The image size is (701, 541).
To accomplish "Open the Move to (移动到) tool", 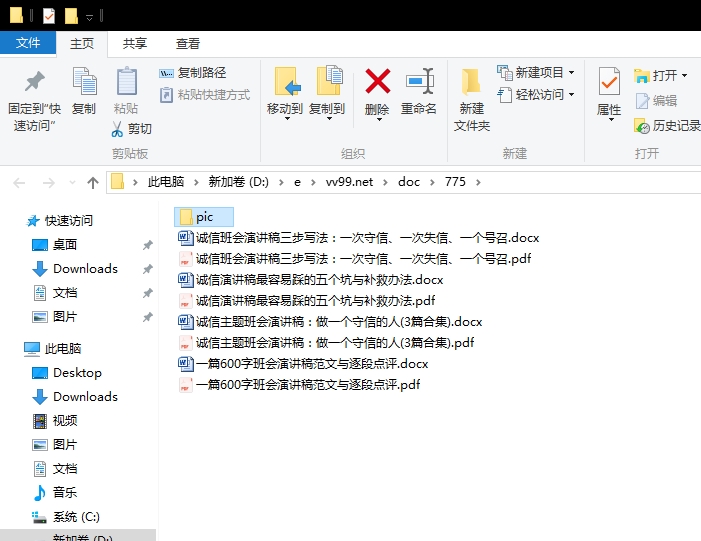I will pos(285,94).
